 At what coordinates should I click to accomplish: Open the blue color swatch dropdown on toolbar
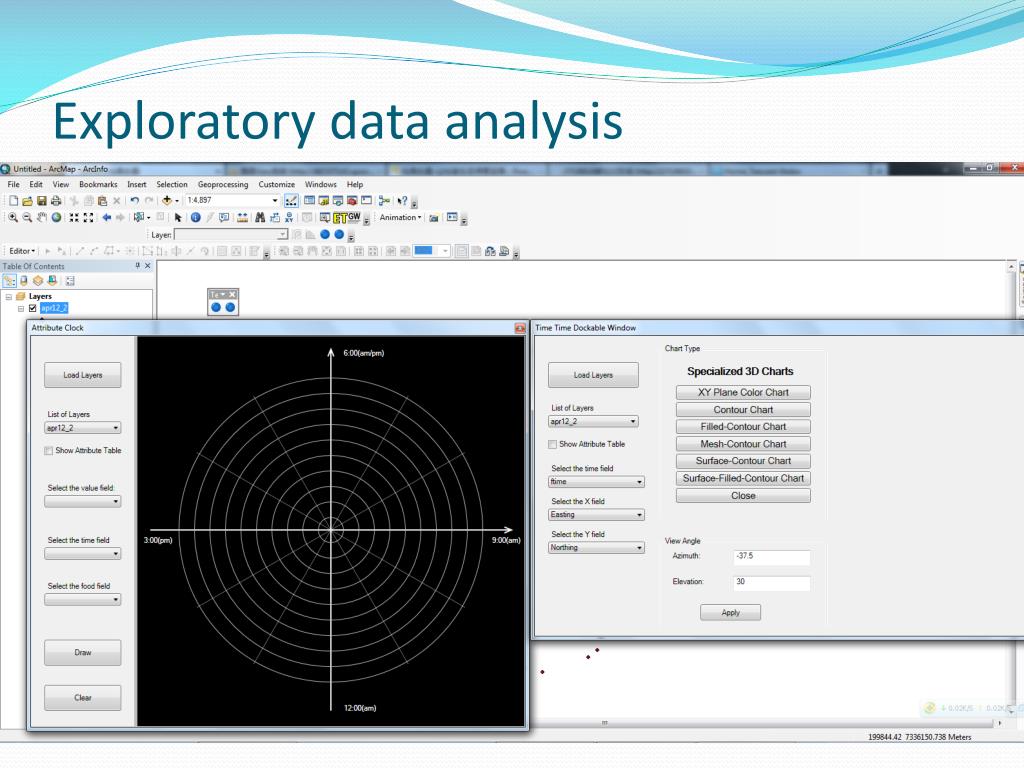tap(445, 251)
